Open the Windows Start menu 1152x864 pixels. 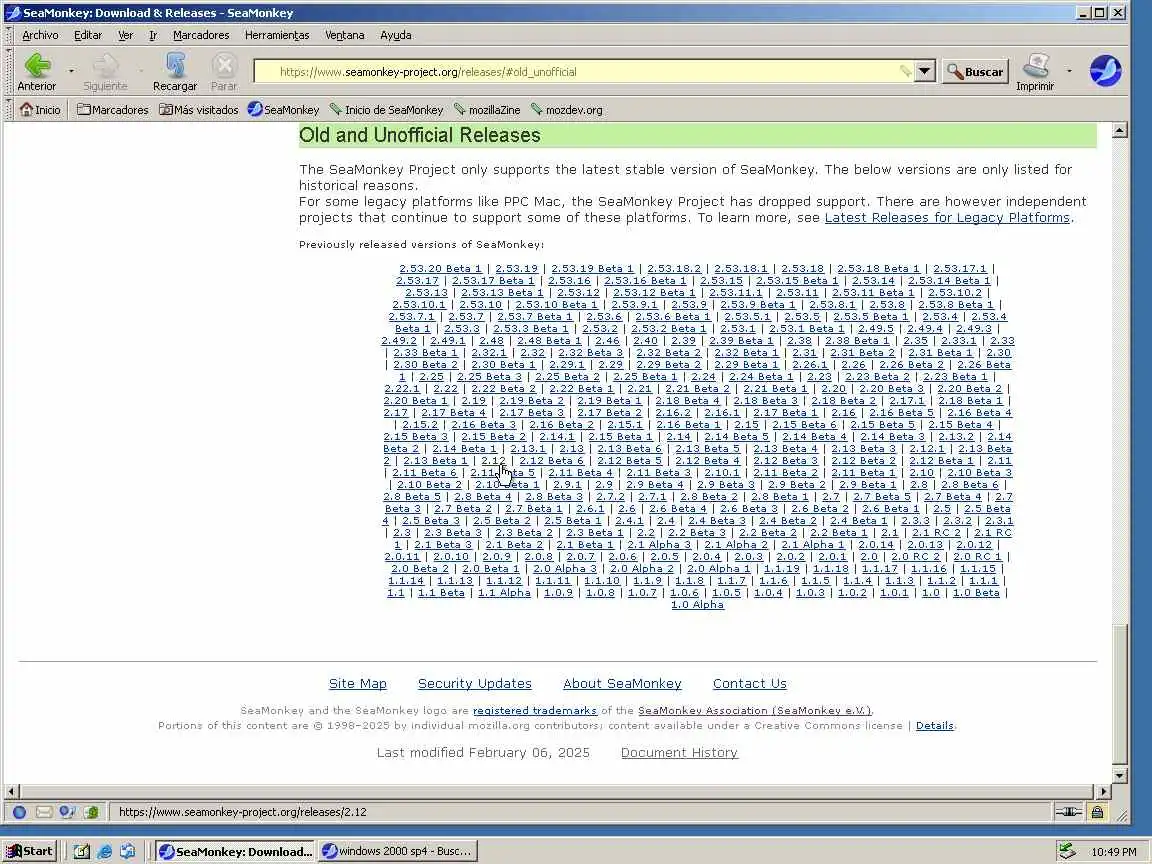pos(30,852)
